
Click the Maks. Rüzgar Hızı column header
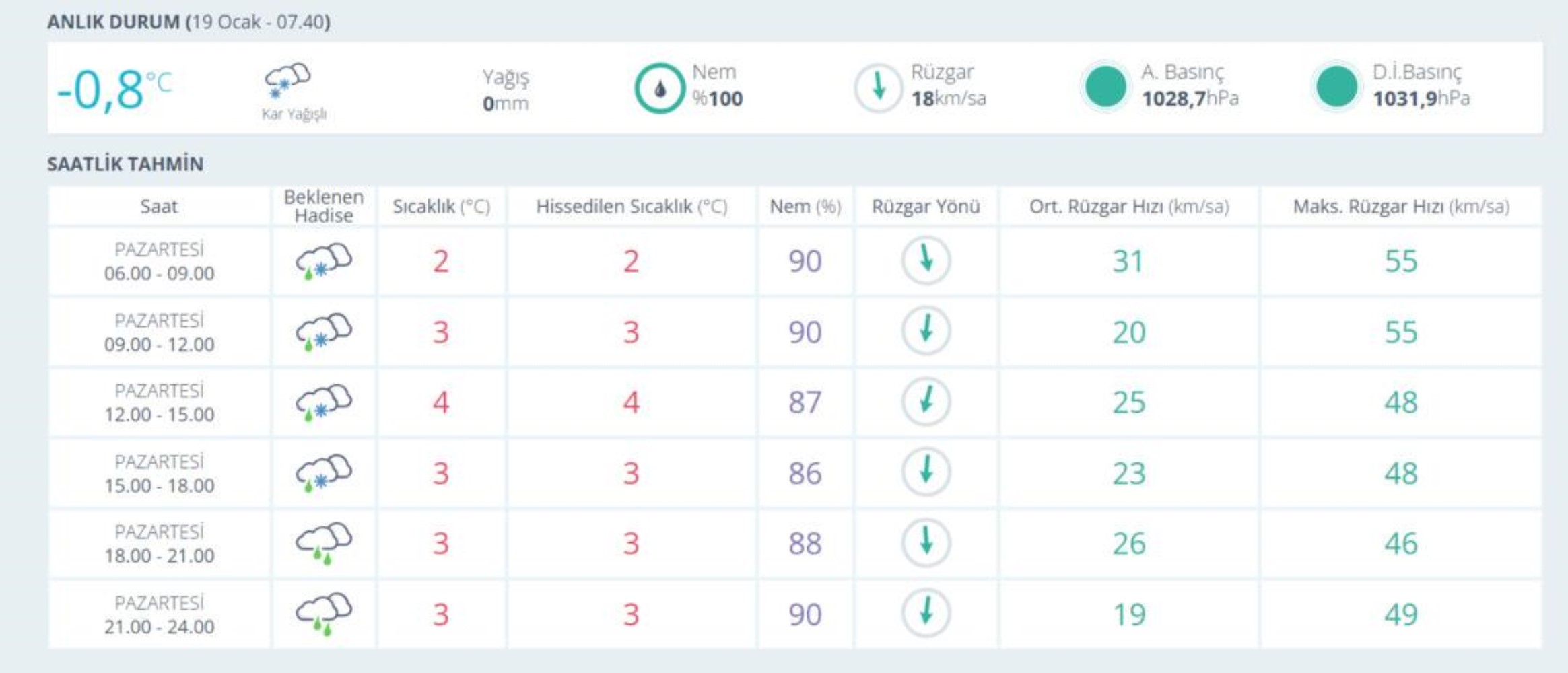1400,207
